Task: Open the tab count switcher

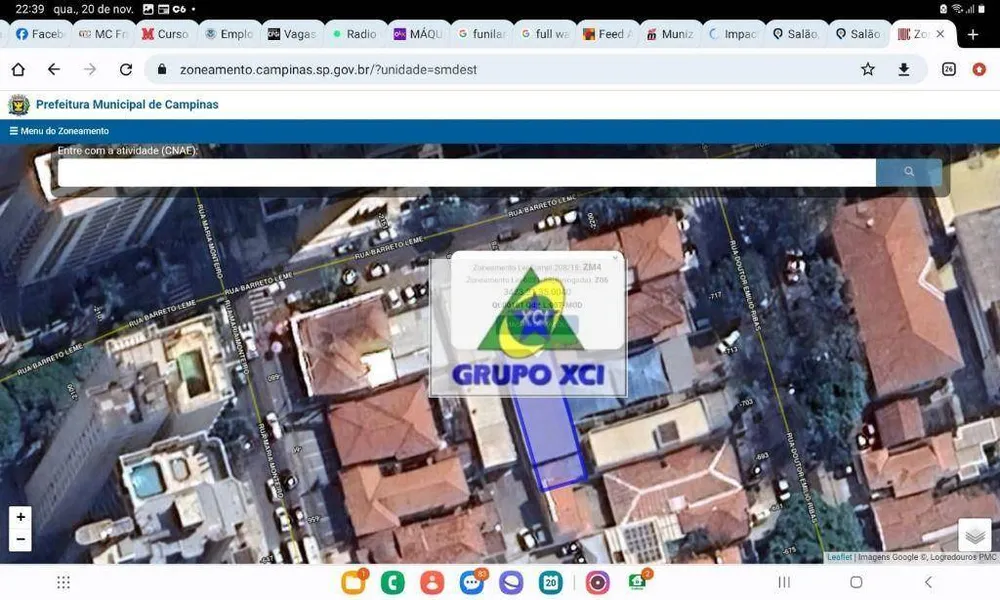Action: (948, 70)
